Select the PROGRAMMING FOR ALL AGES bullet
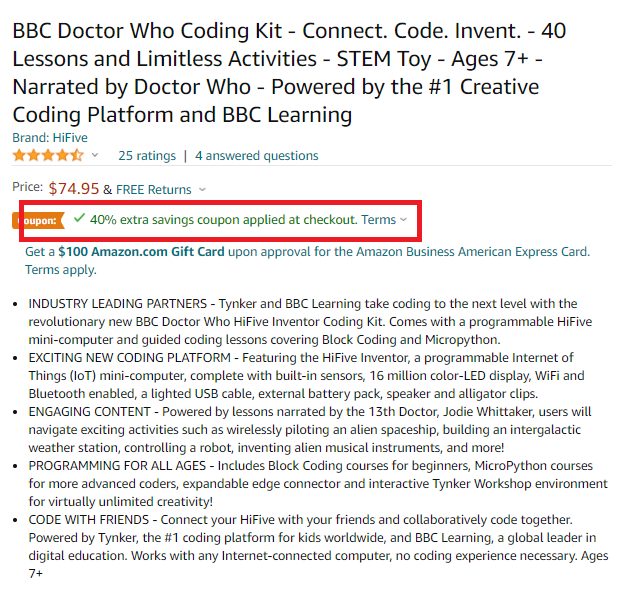Viewport: 627px width, 599px height. 318,483
